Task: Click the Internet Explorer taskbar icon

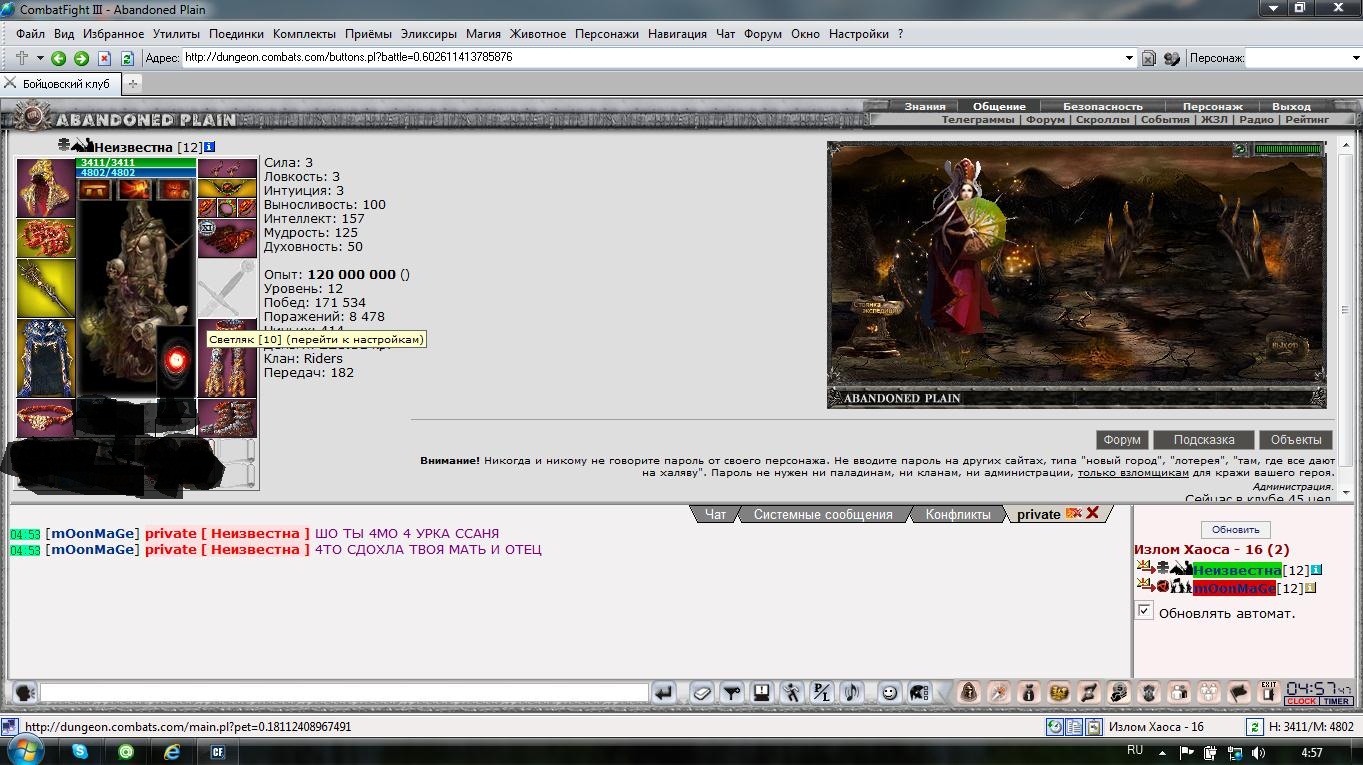Action: pos(172,752)
